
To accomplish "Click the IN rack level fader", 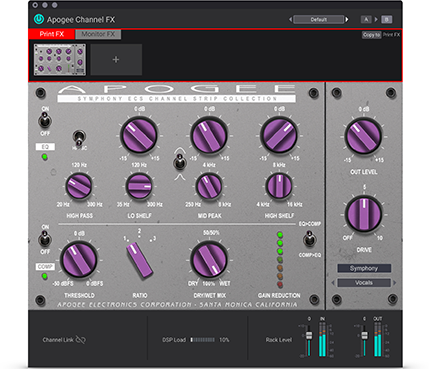I will coord(309,336).
